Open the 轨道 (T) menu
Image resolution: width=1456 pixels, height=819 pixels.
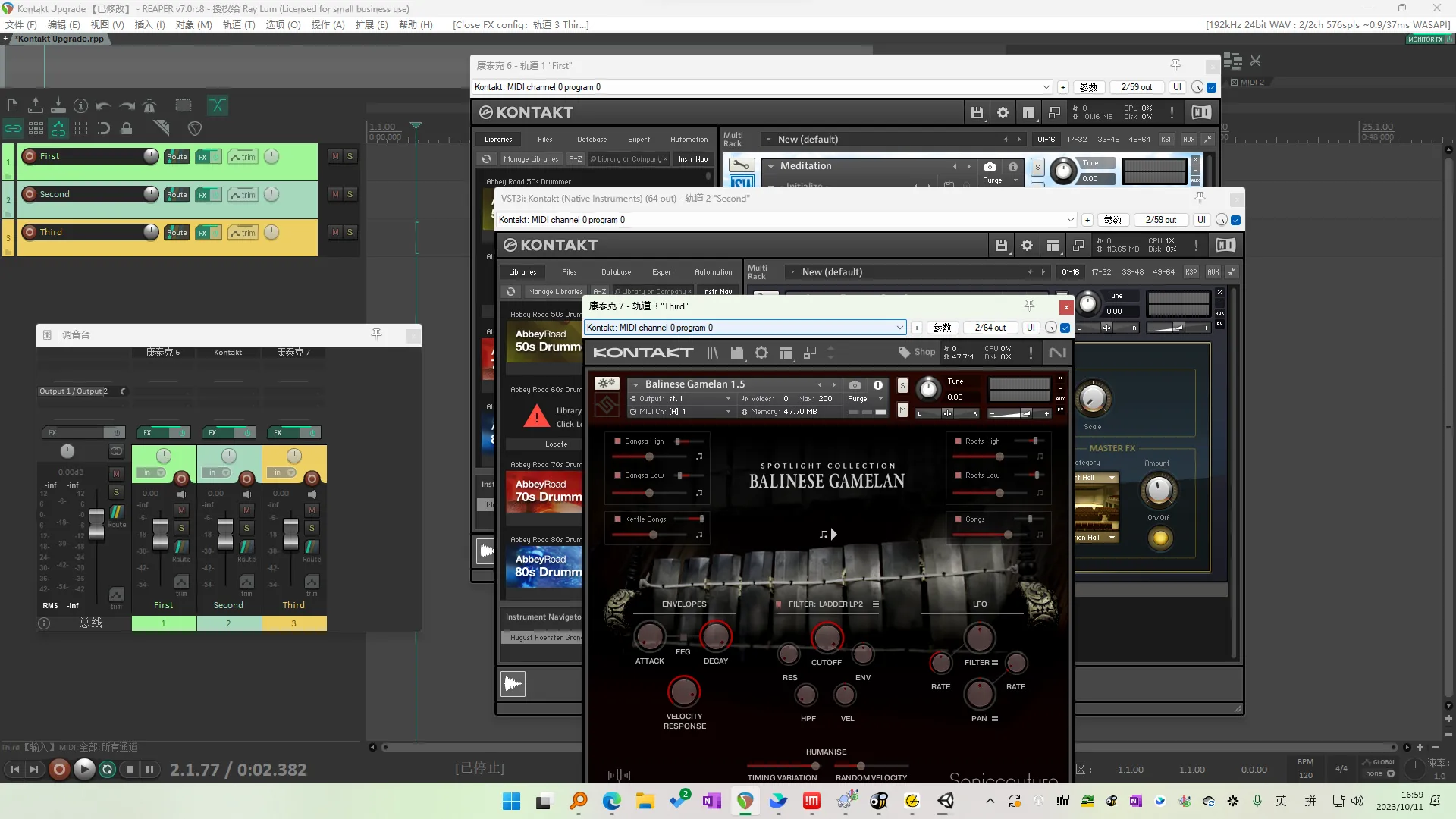pos(238,25)
